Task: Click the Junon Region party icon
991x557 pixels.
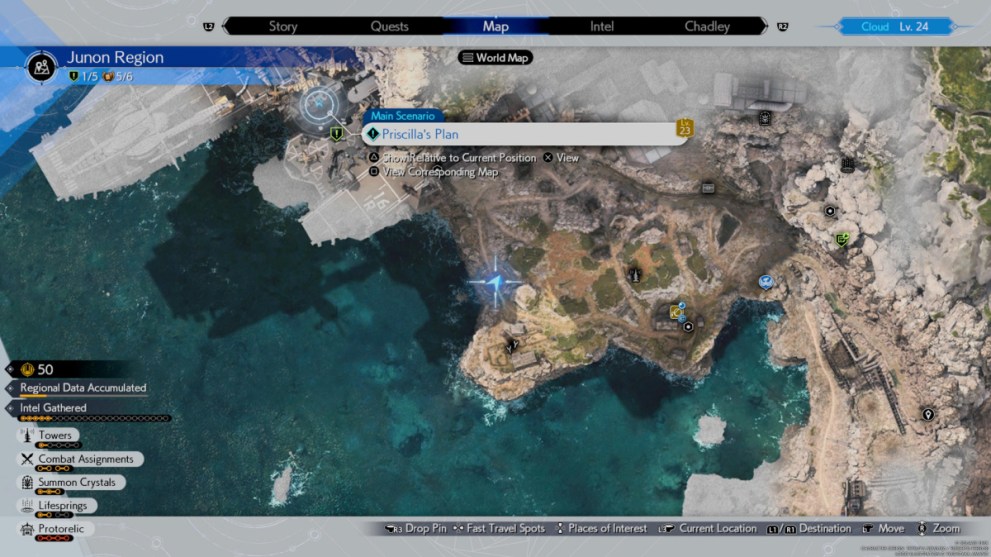Action: (x=40, y=67)
